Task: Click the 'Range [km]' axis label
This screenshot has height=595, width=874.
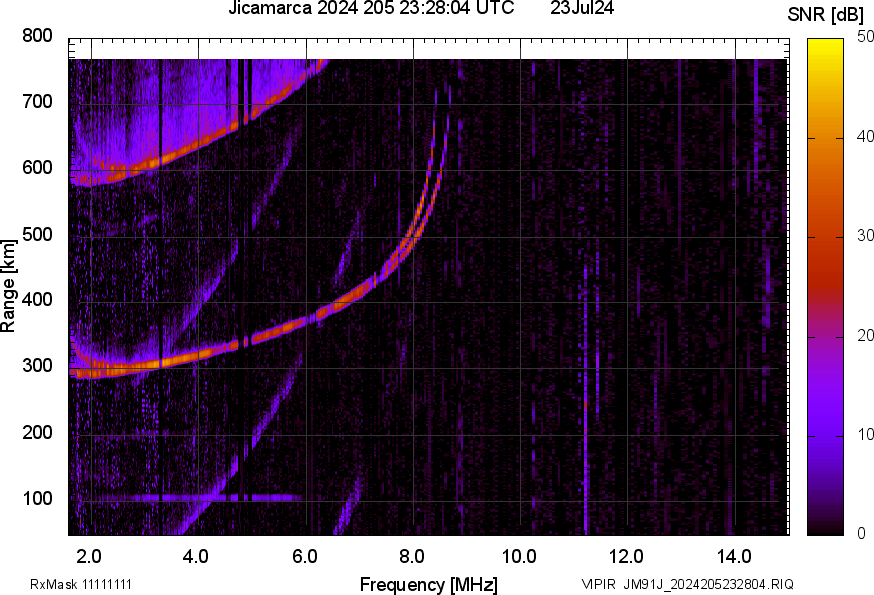Action: [8, 286]
